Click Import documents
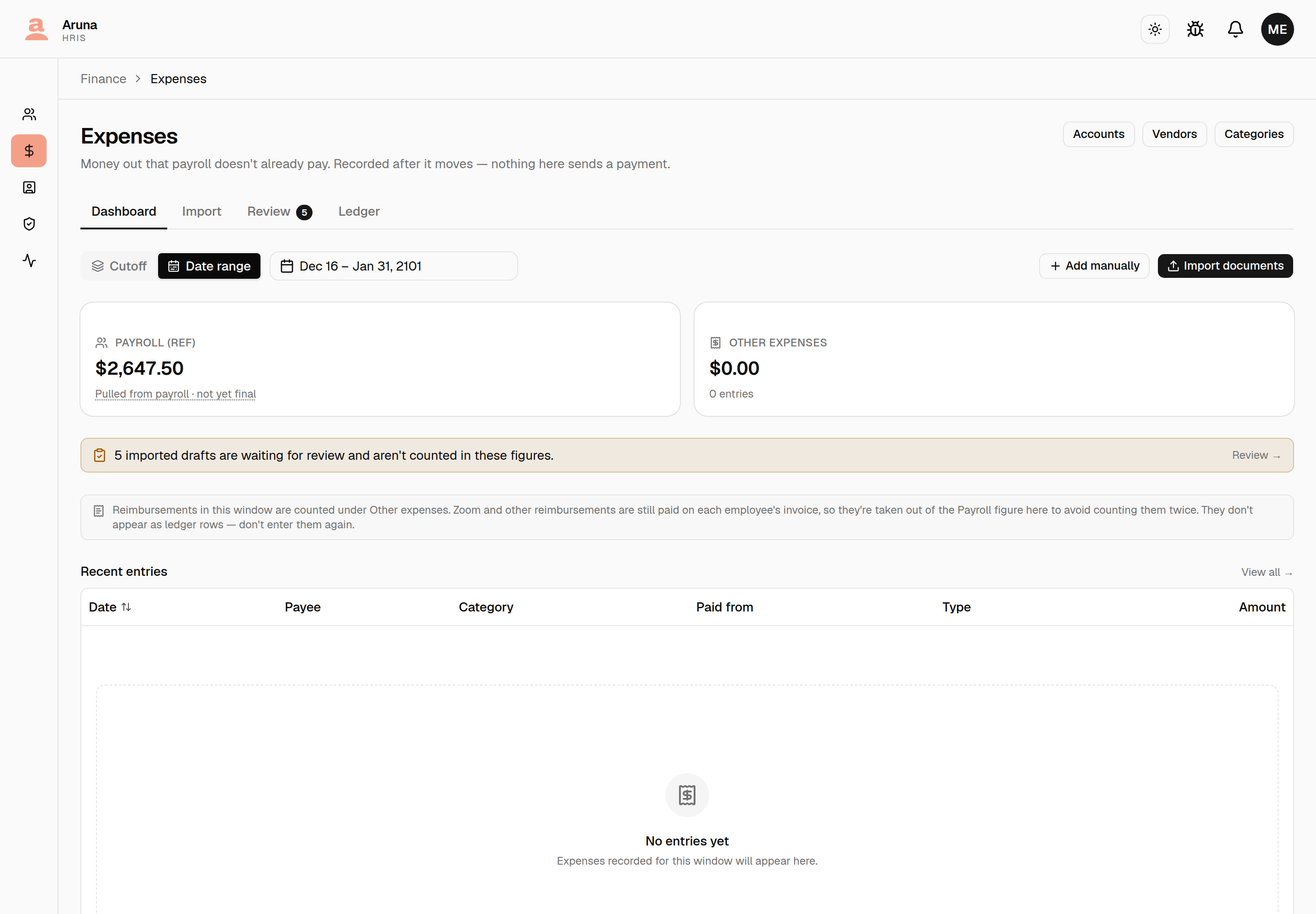 click(1225, 266)
